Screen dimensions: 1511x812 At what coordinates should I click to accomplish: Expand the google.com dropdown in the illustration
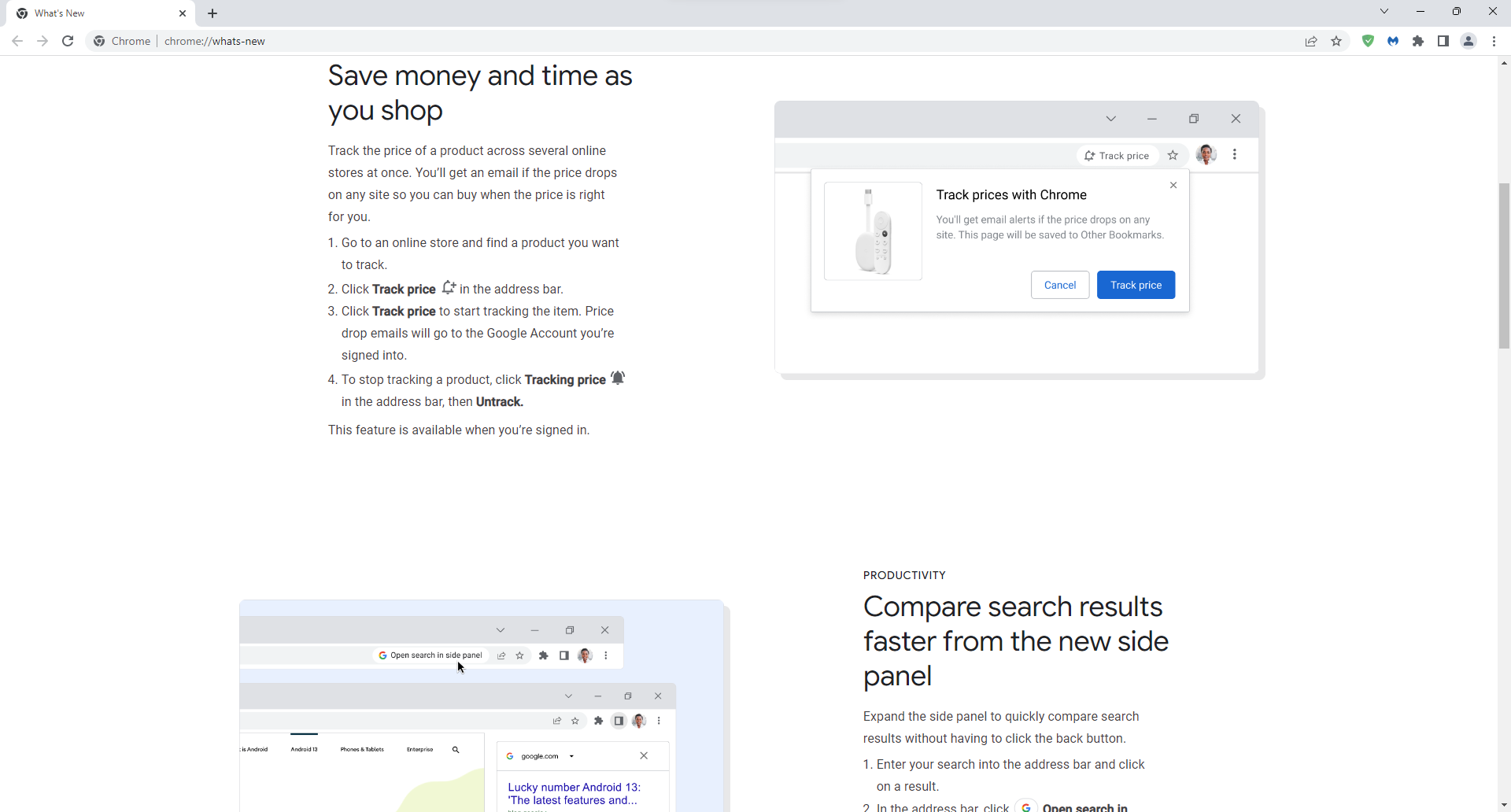point(571,756)
